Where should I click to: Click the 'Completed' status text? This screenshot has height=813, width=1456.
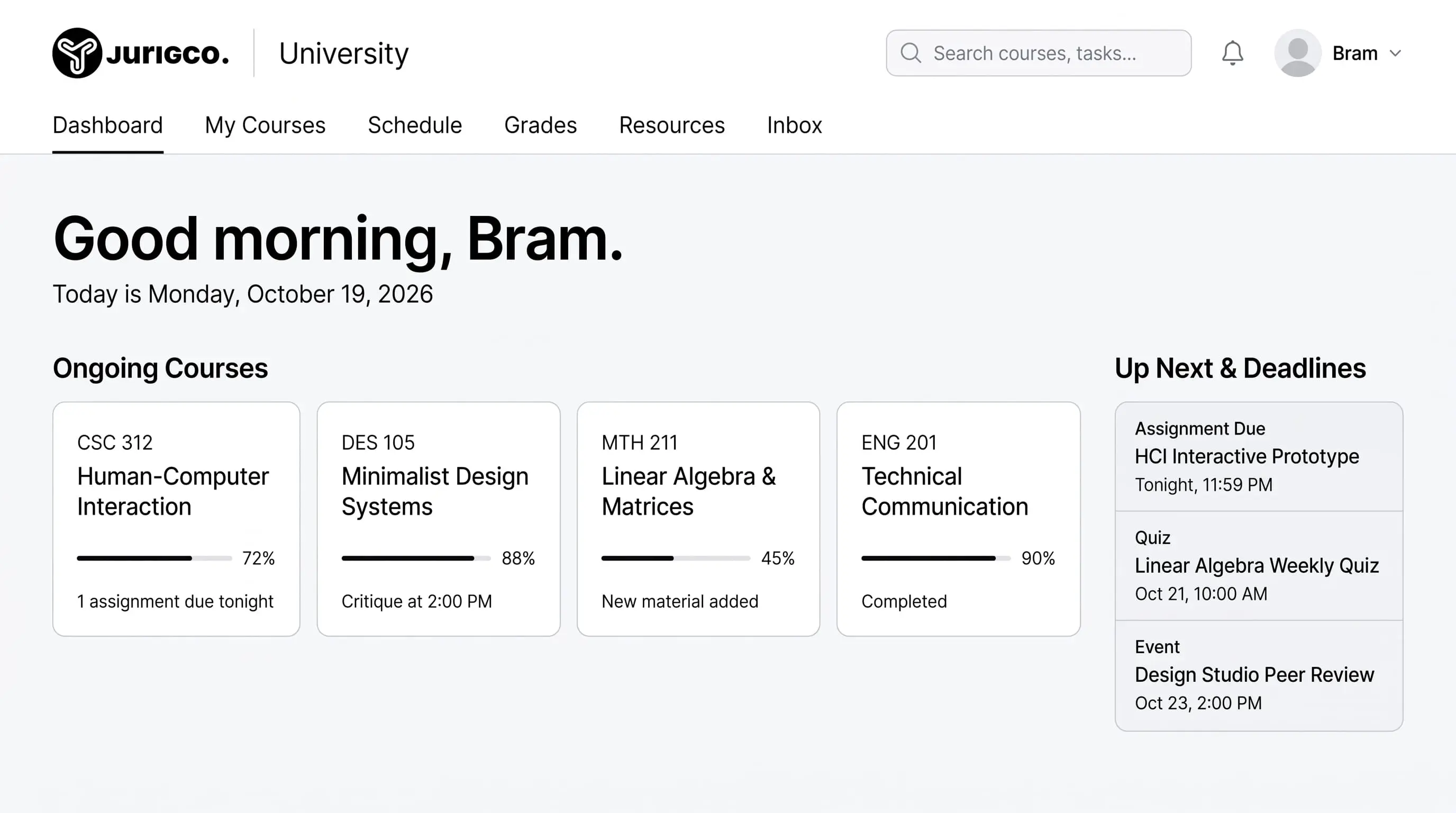(x=904, y=601)
